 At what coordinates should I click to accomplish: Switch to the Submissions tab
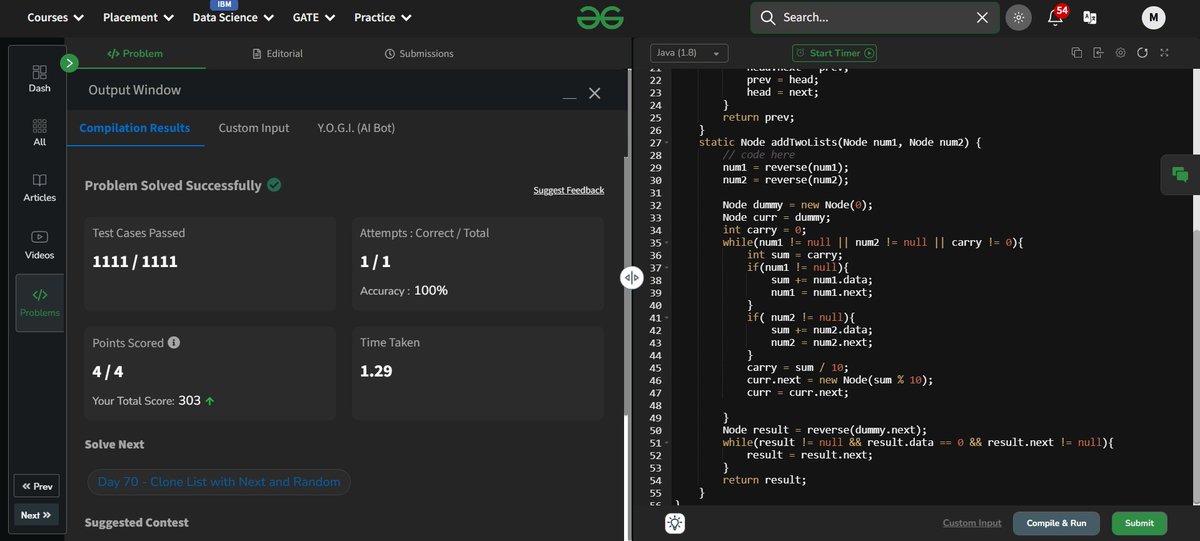pyautogui.click(x=419, y=53)
